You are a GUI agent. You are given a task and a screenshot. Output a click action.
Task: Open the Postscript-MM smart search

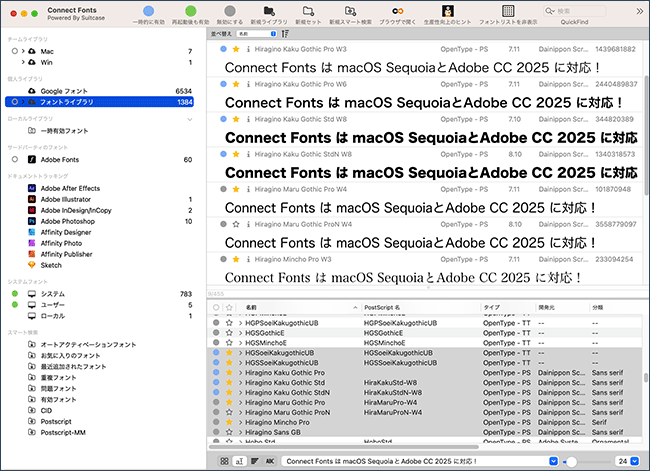pos(99,432)
